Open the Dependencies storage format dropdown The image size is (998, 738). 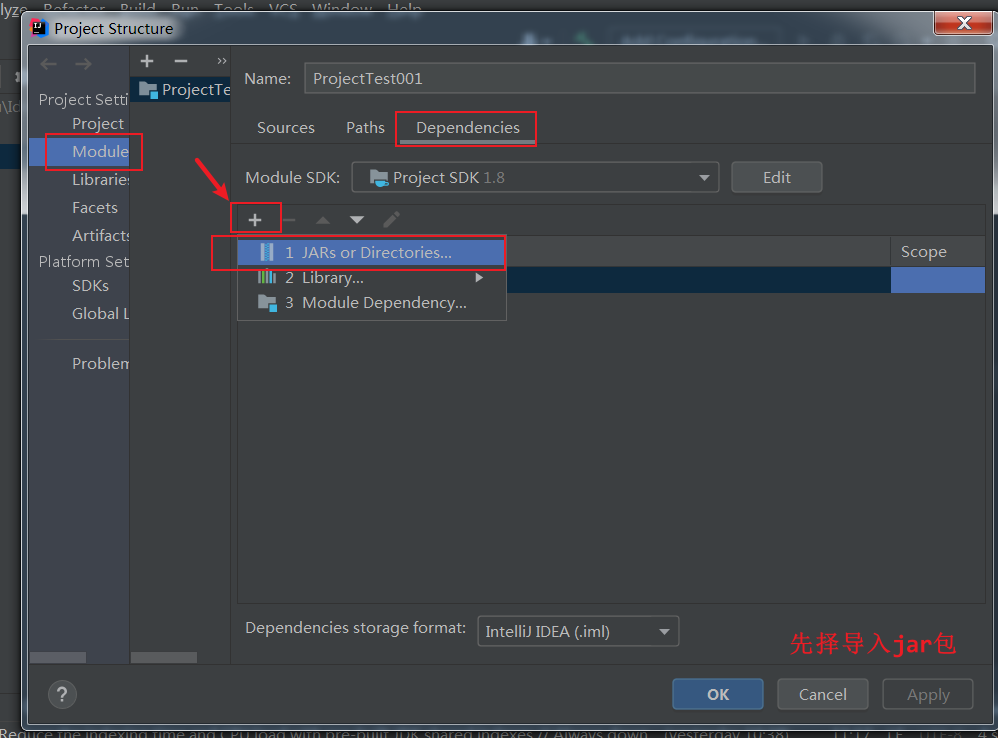tap(578, 631)
